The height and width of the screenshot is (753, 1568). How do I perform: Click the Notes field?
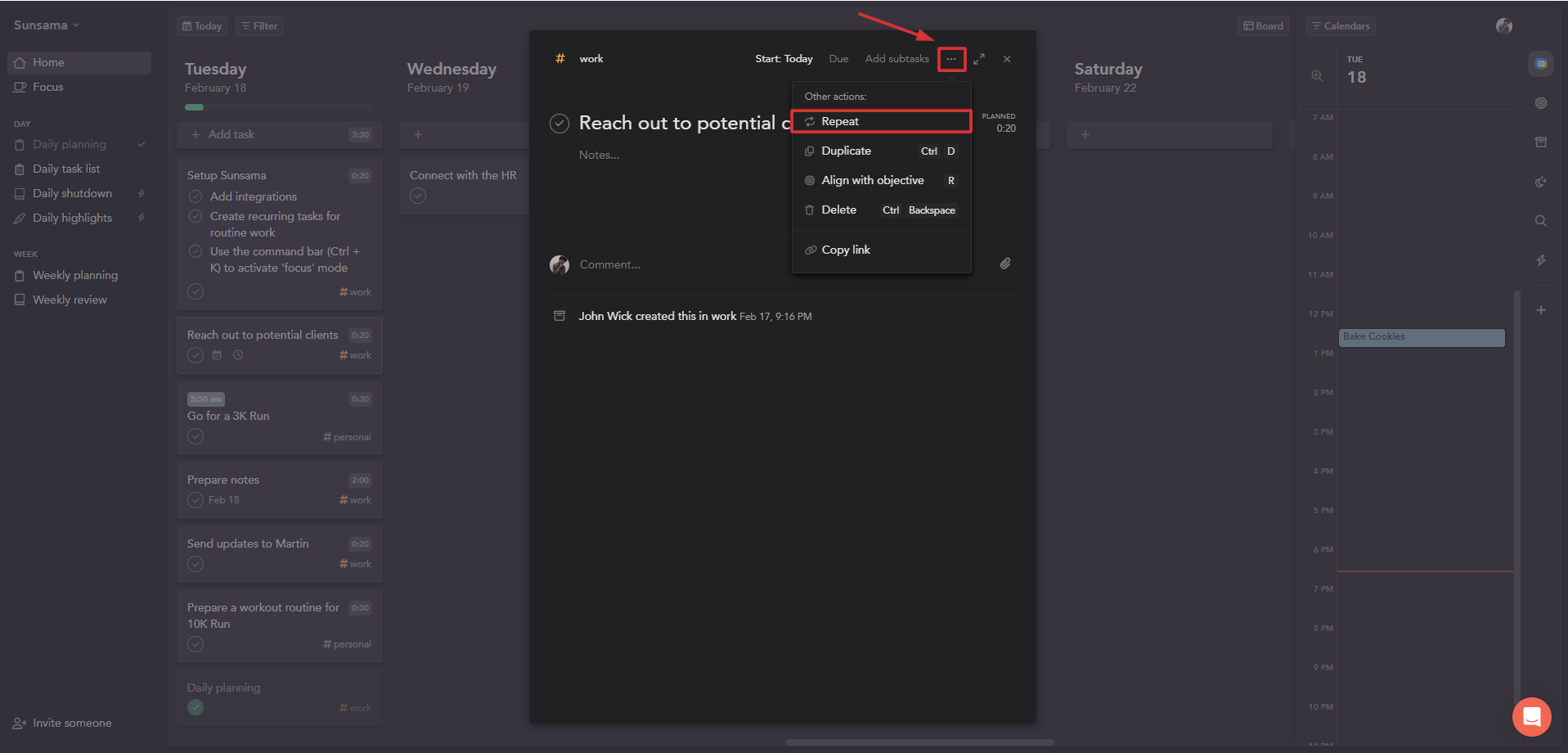click(600, 155)
